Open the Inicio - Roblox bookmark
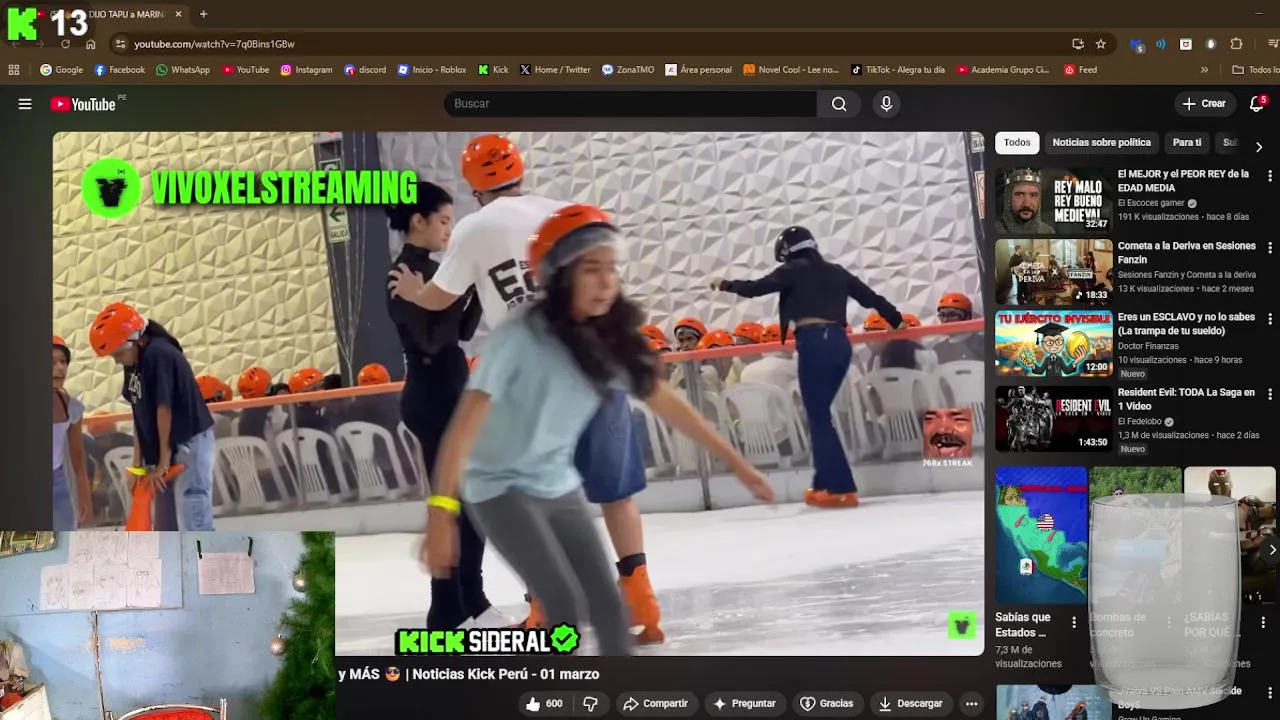1280x720 pixels. (x=432, y=70)
